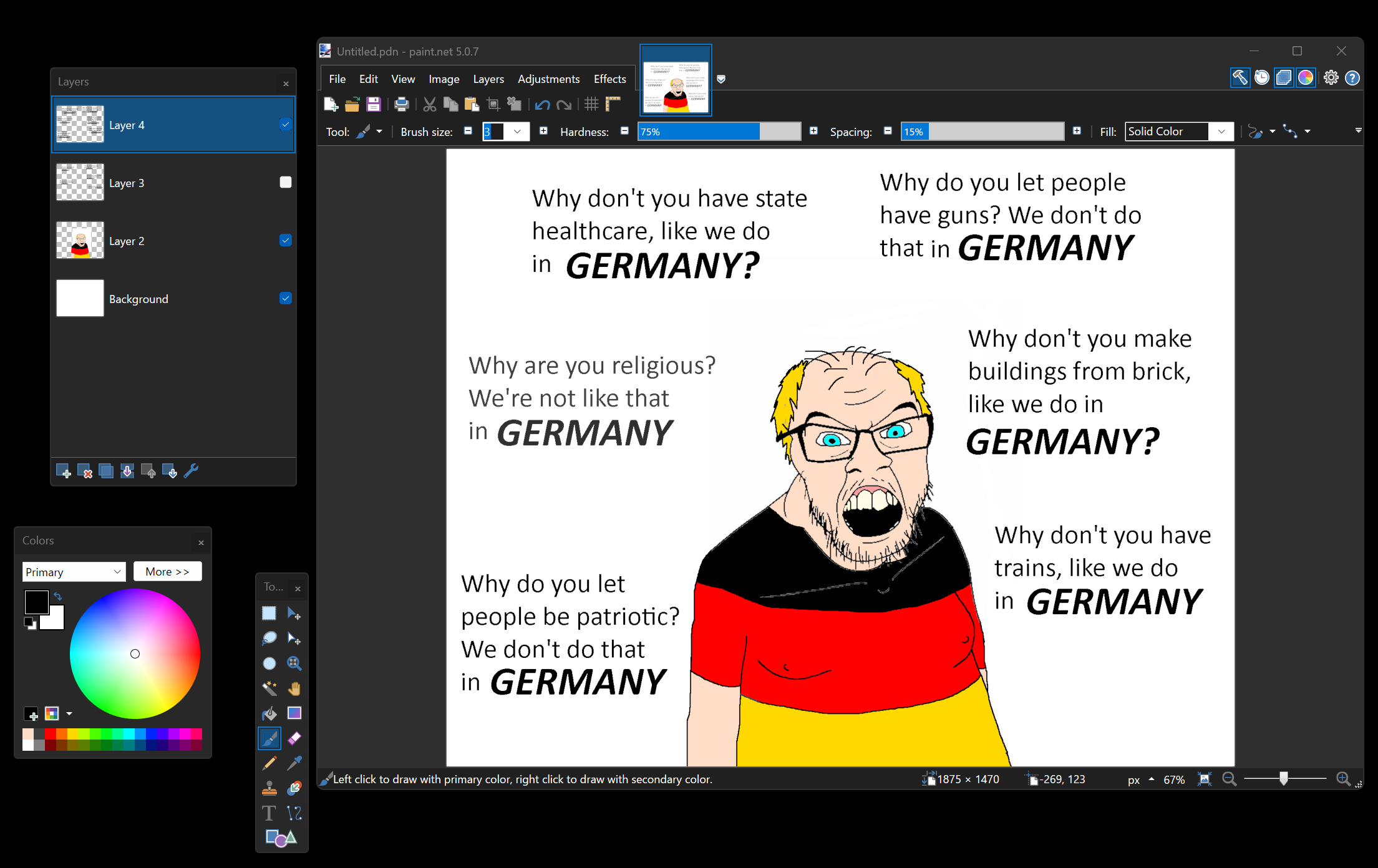Select the Text tool
The width and height of the screenshot is (1378, 868).
coord(269,813)
